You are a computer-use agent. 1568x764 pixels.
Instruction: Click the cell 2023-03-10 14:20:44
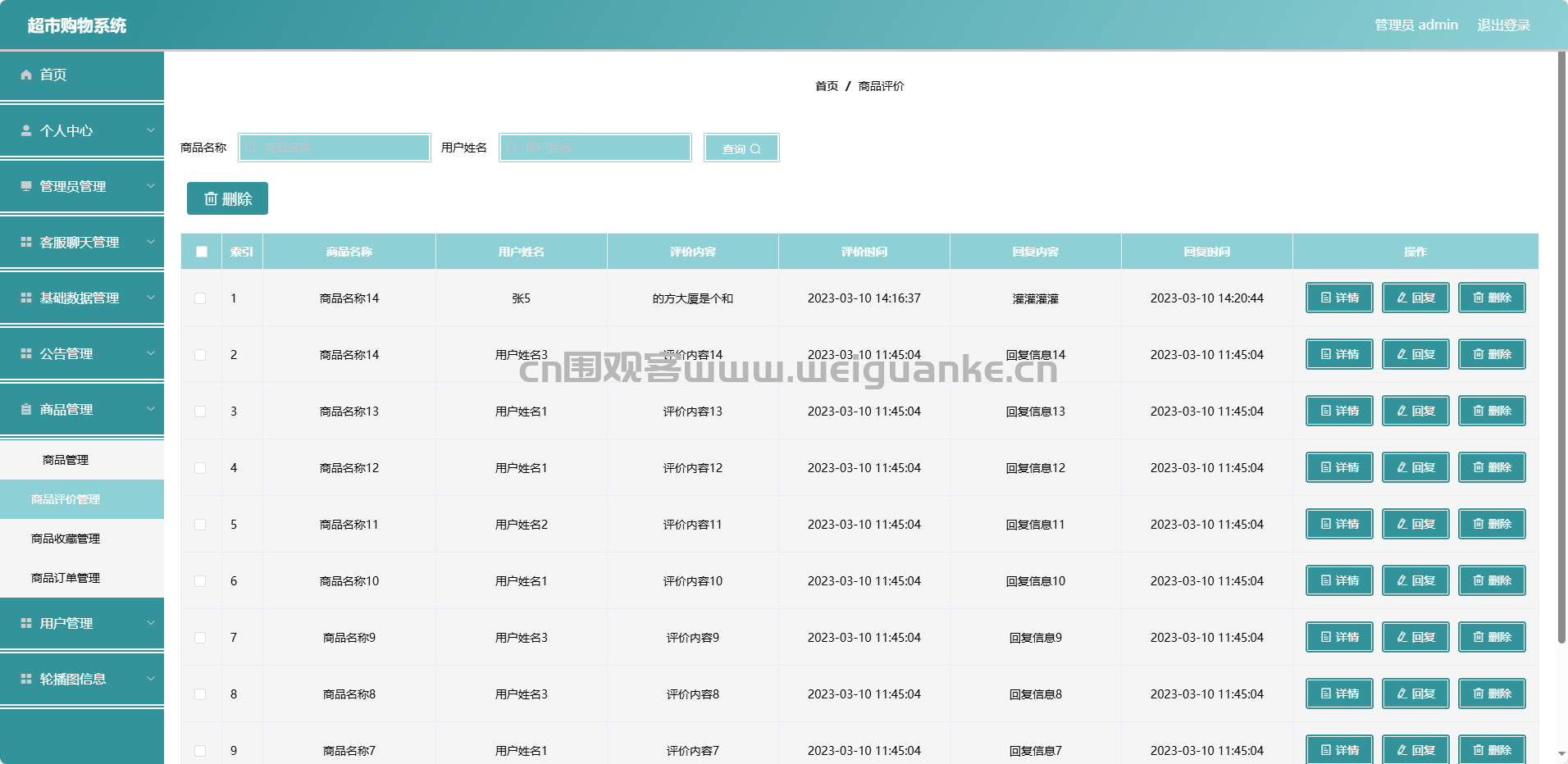[x=1207, y=298]
